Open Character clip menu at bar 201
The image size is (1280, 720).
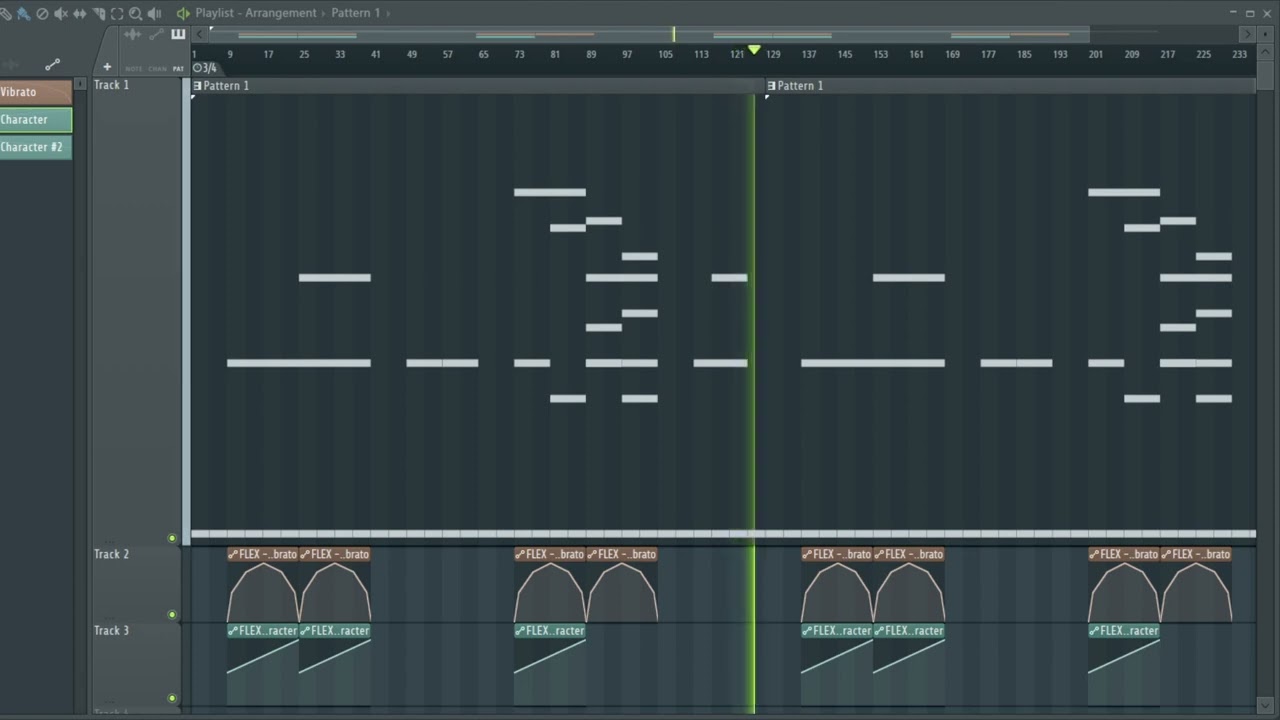coord(1094,631)
